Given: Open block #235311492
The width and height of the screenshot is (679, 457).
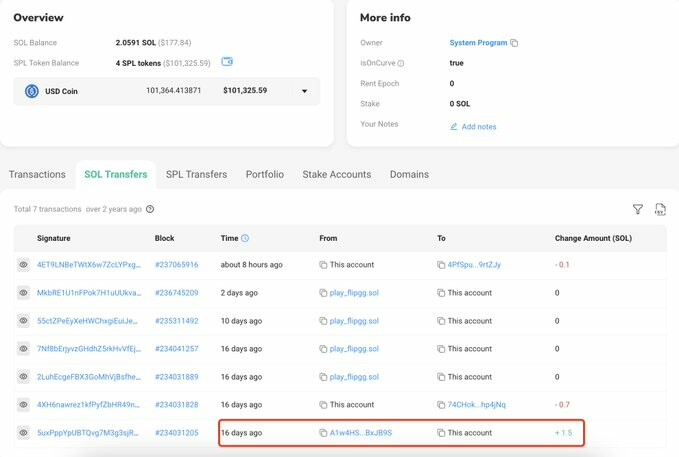Looking at the screenshot, I should pos(177,321).
